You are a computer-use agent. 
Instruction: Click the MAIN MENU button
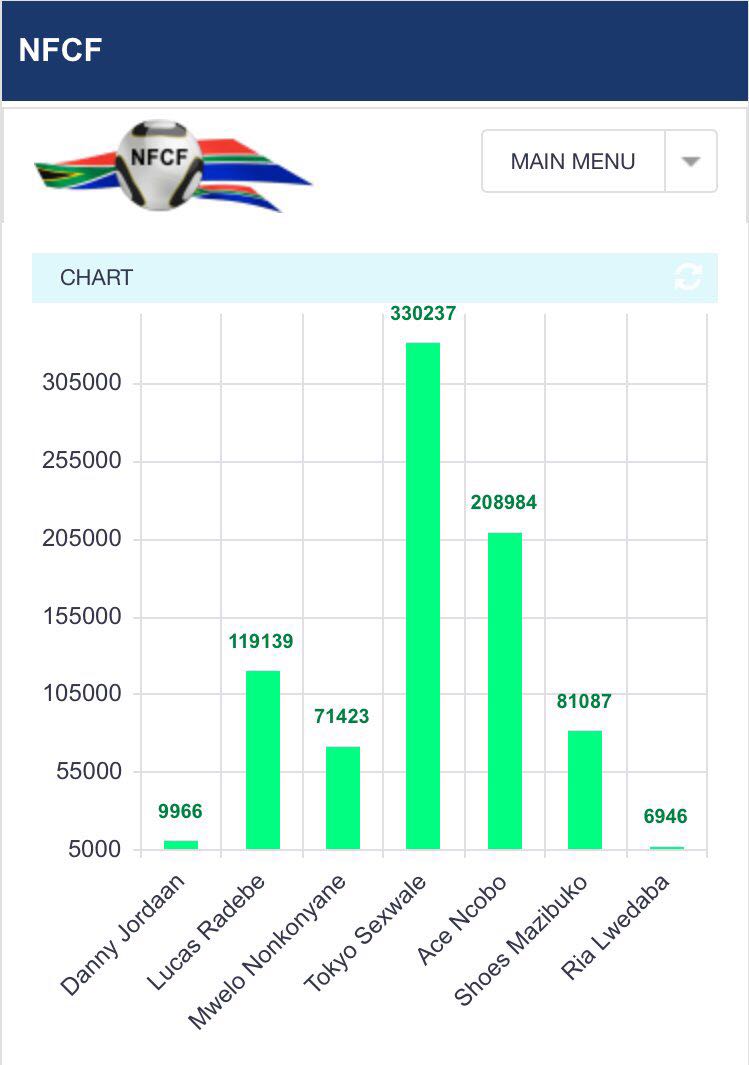pos(573,162)
